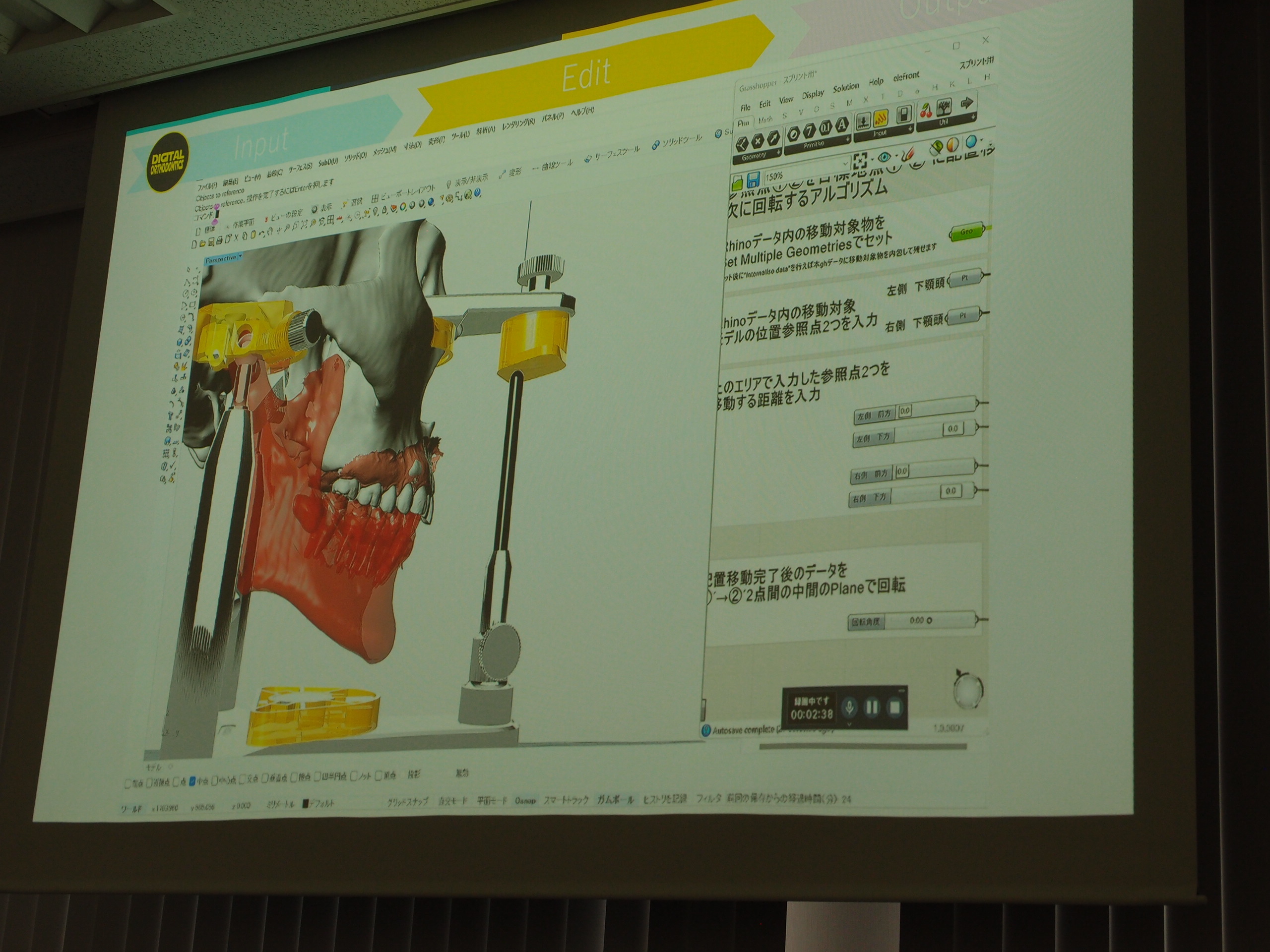Click the 回転角度 number slider
Screen dimensions: 1270x952
(911, 621)
